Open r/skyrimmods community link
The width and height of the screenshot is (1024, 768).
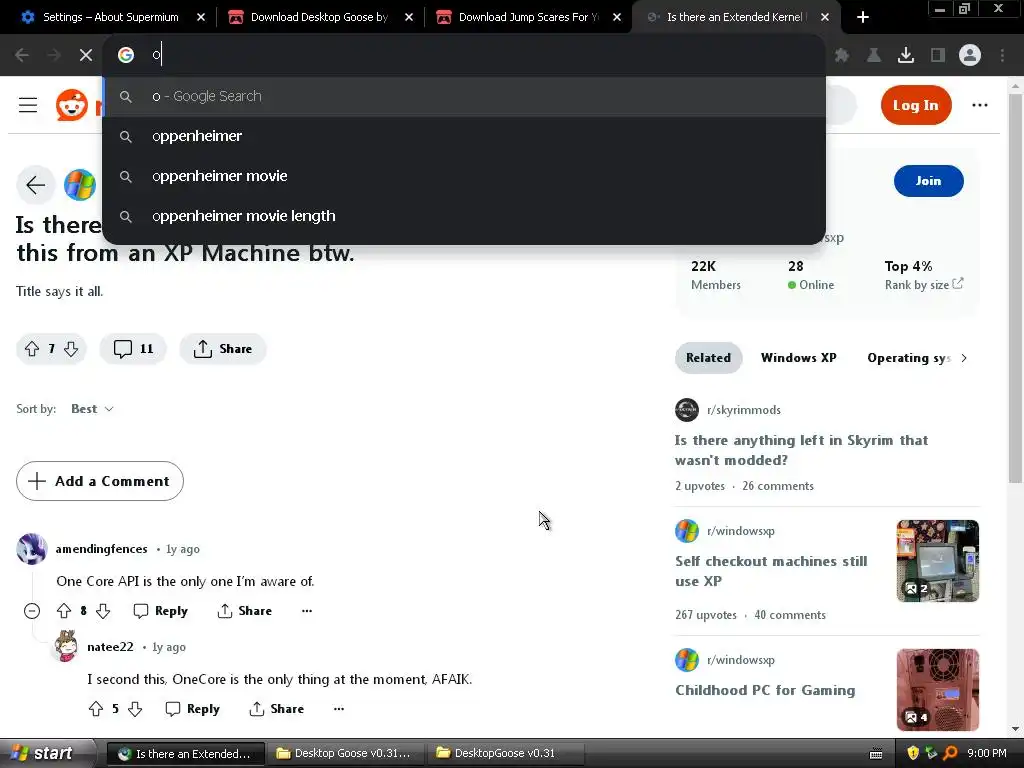click(x=744, y=410)
